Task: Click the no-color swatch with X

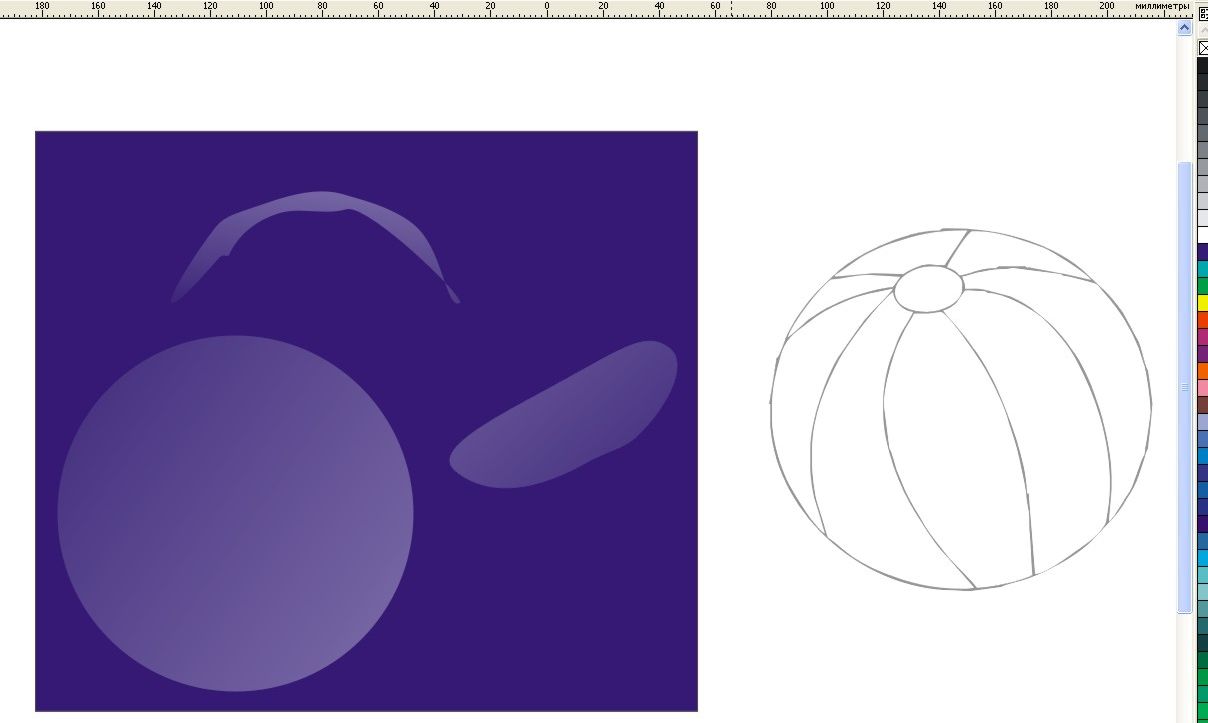Action: 1203,47
